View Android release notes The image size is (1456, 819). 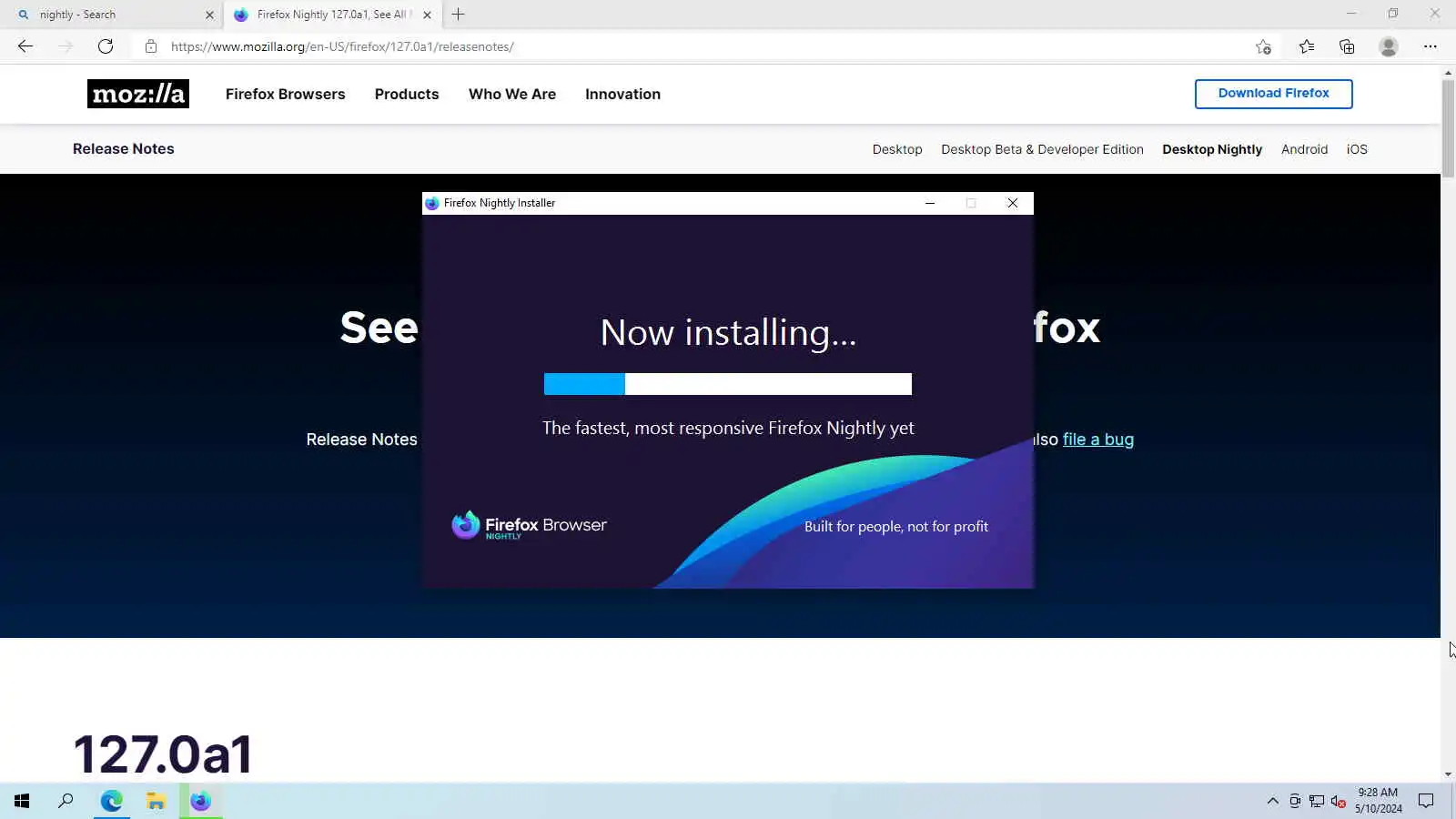[1304, 149]
